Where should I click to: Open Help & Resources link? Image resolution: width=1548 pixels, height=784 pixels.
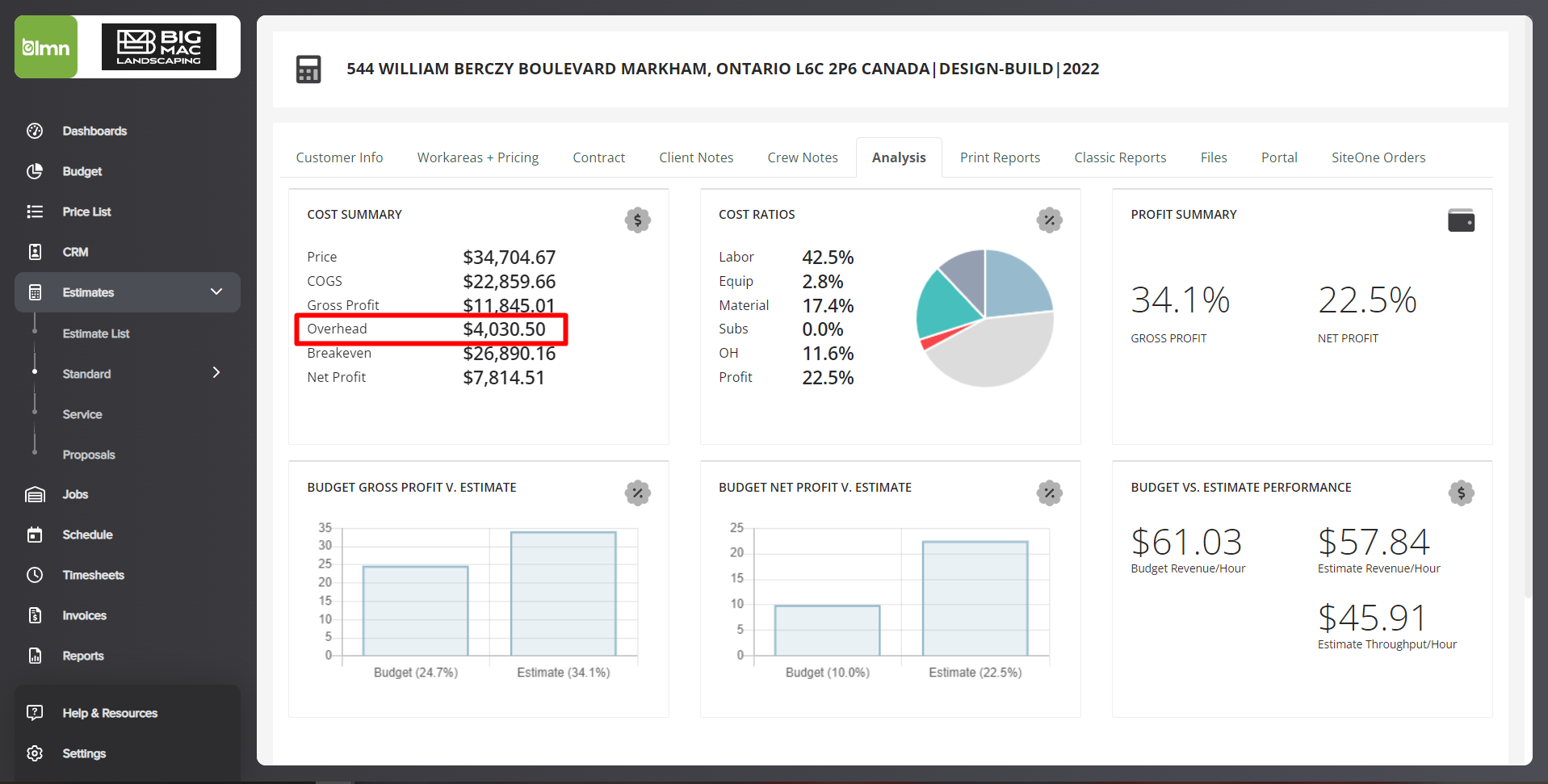click(x=110, y=713)
